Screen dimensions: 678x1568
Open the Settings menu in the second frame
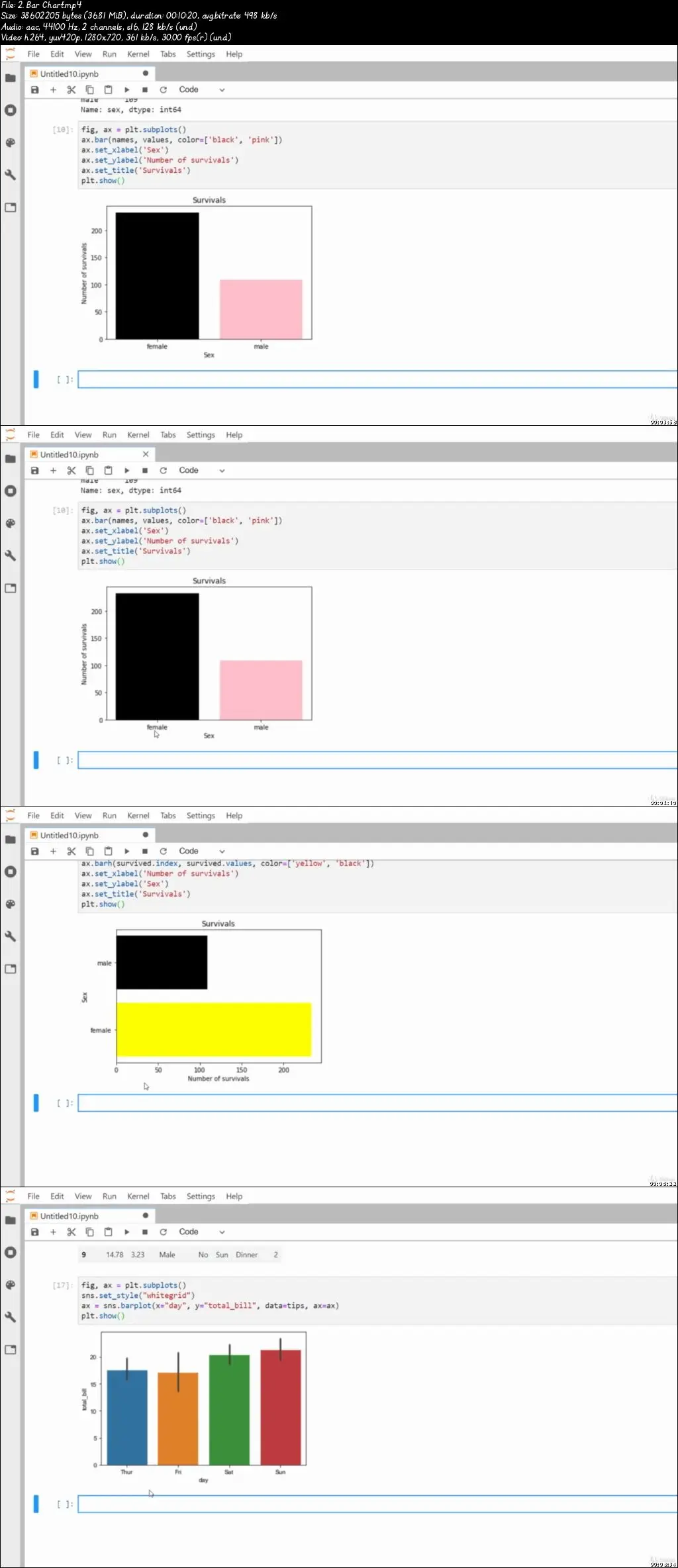tap(201, 435)
